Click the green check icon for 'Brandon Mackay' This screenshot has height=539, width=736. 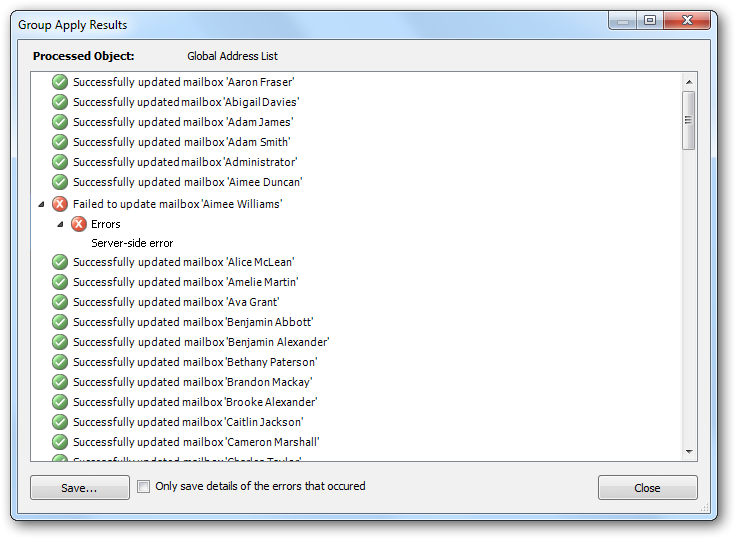click(60, 382)
